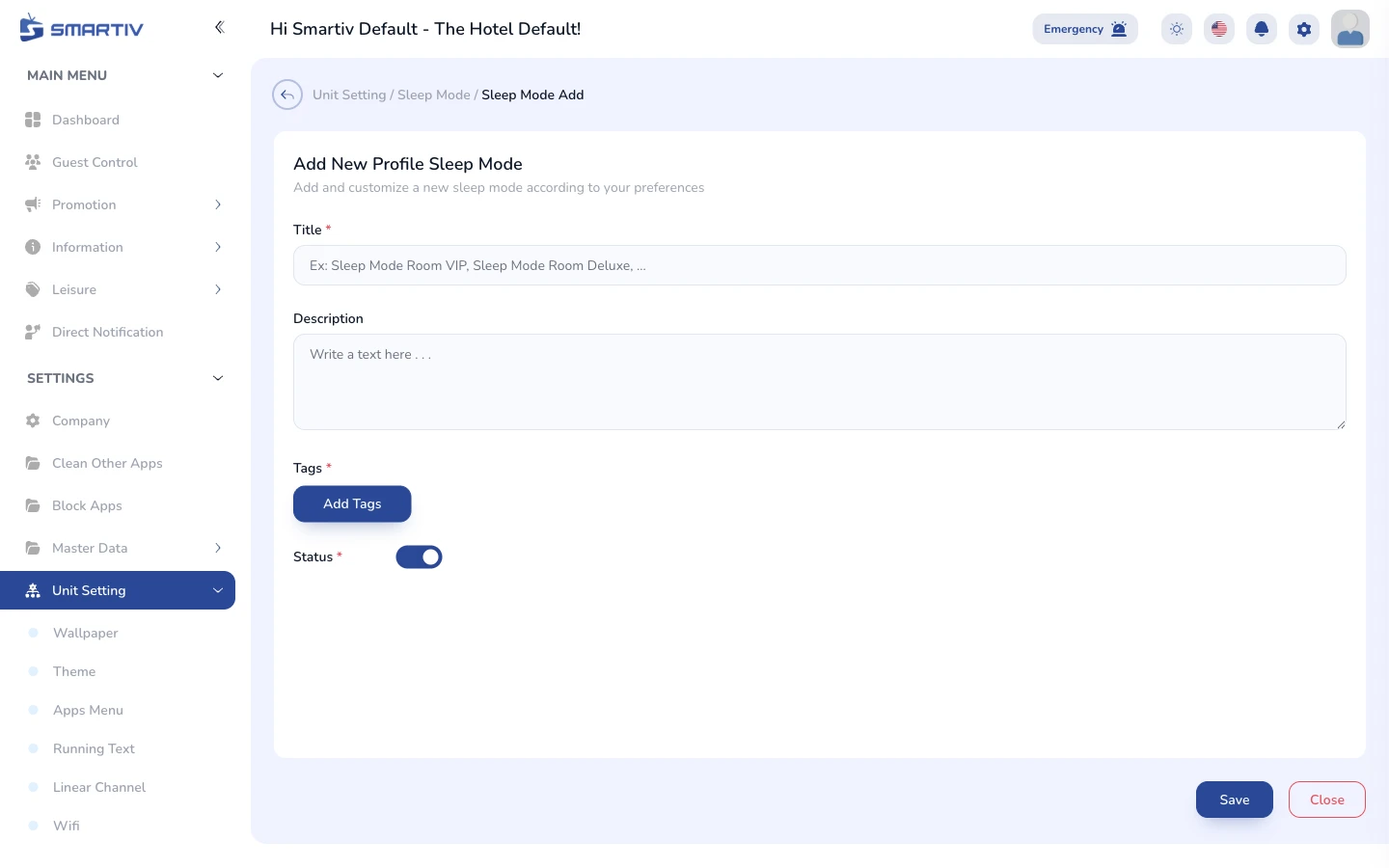This screenshot has width=1389, height=868.
Task: Select Wallpaper under Unit Setting
Action: (x=86, y=633)
